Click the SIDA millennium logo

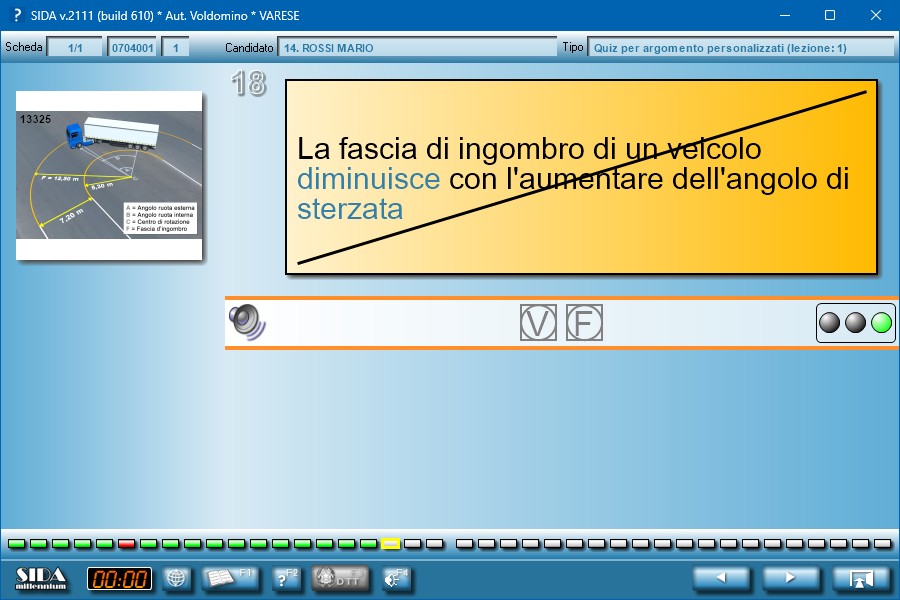pyautogui.click(x=41, y=578)
